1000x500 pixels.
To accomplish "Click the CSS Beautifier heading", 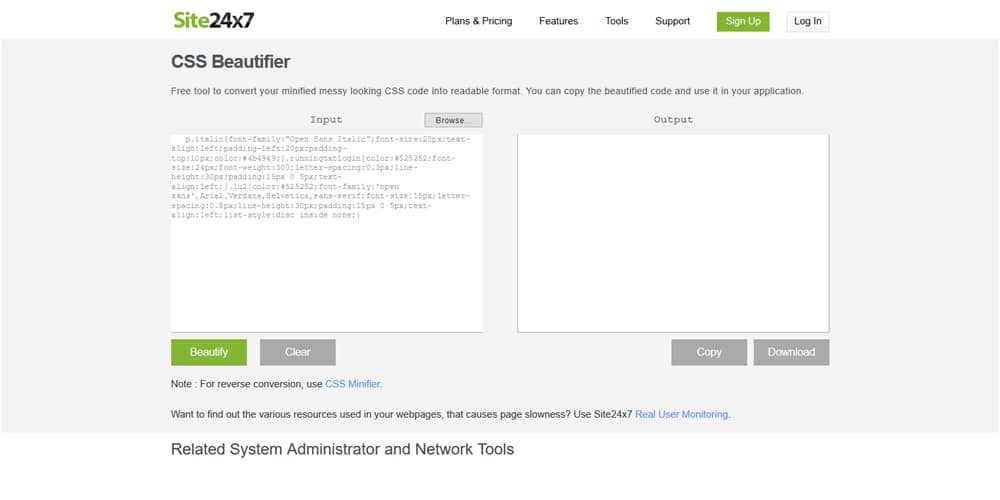I will (231, 62).
